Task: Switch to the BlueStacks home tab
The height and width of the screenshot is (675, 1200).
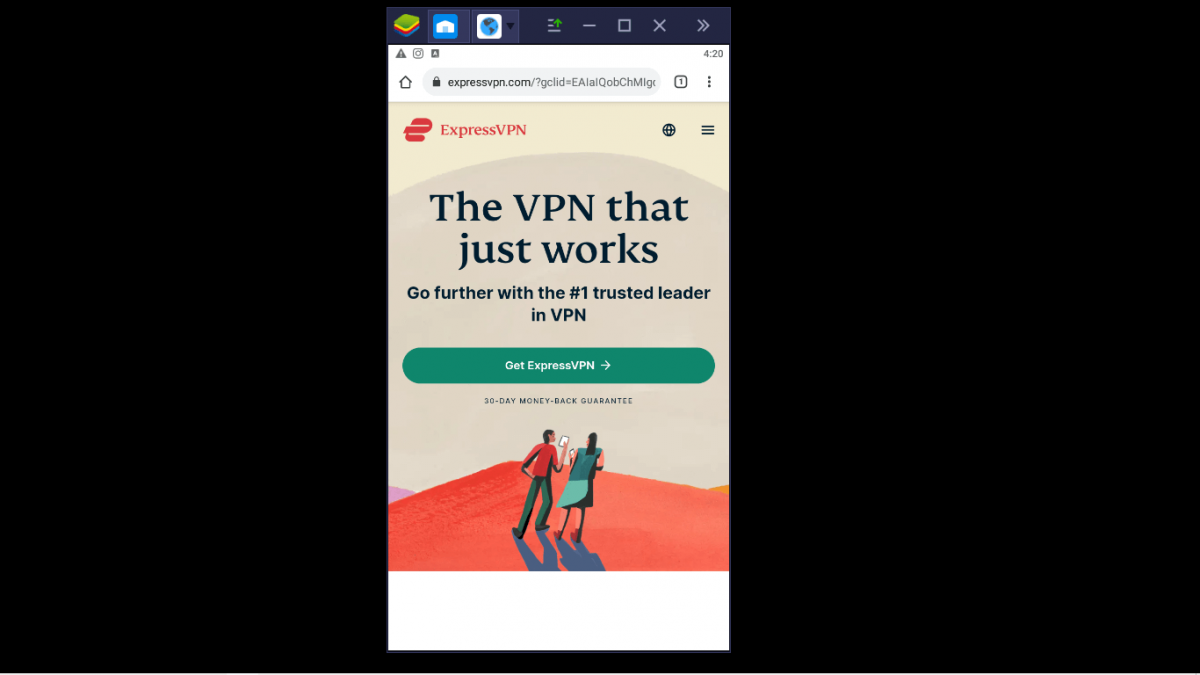Action: (446, 25)
